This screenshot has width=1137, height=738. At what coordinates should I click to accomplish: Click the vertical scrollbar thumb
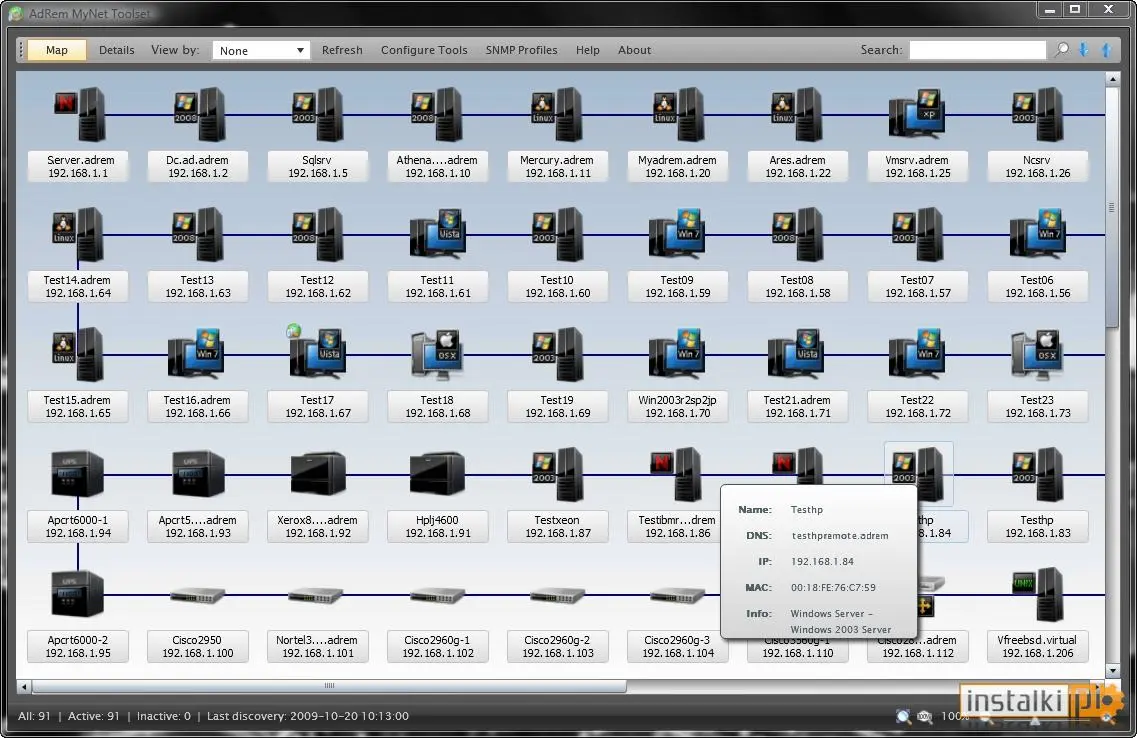(x=1112, y=207)
